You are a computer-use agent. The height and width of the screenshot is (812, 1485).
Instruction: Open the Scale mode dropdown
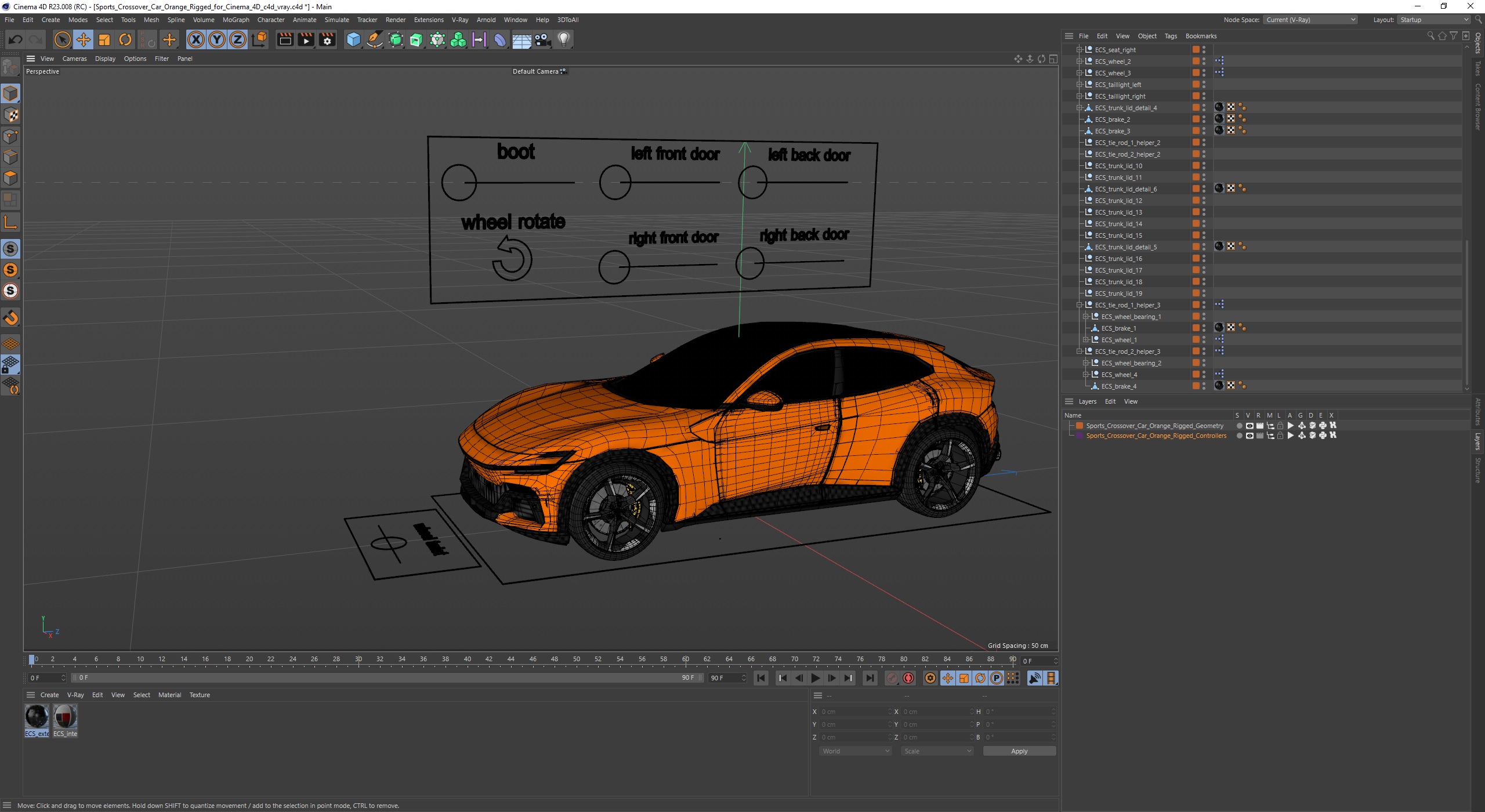[x=937, y=751]
